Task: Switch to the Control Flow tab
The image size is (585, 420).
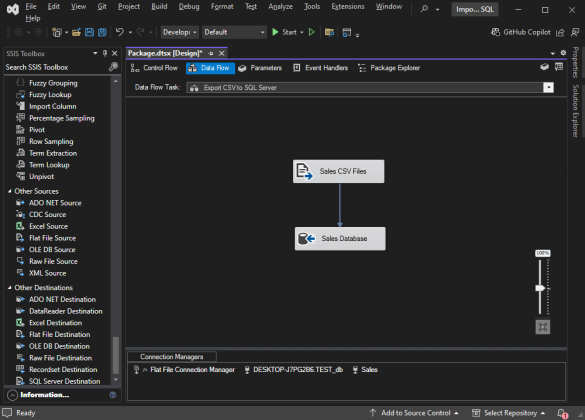Action: point(154,68)
